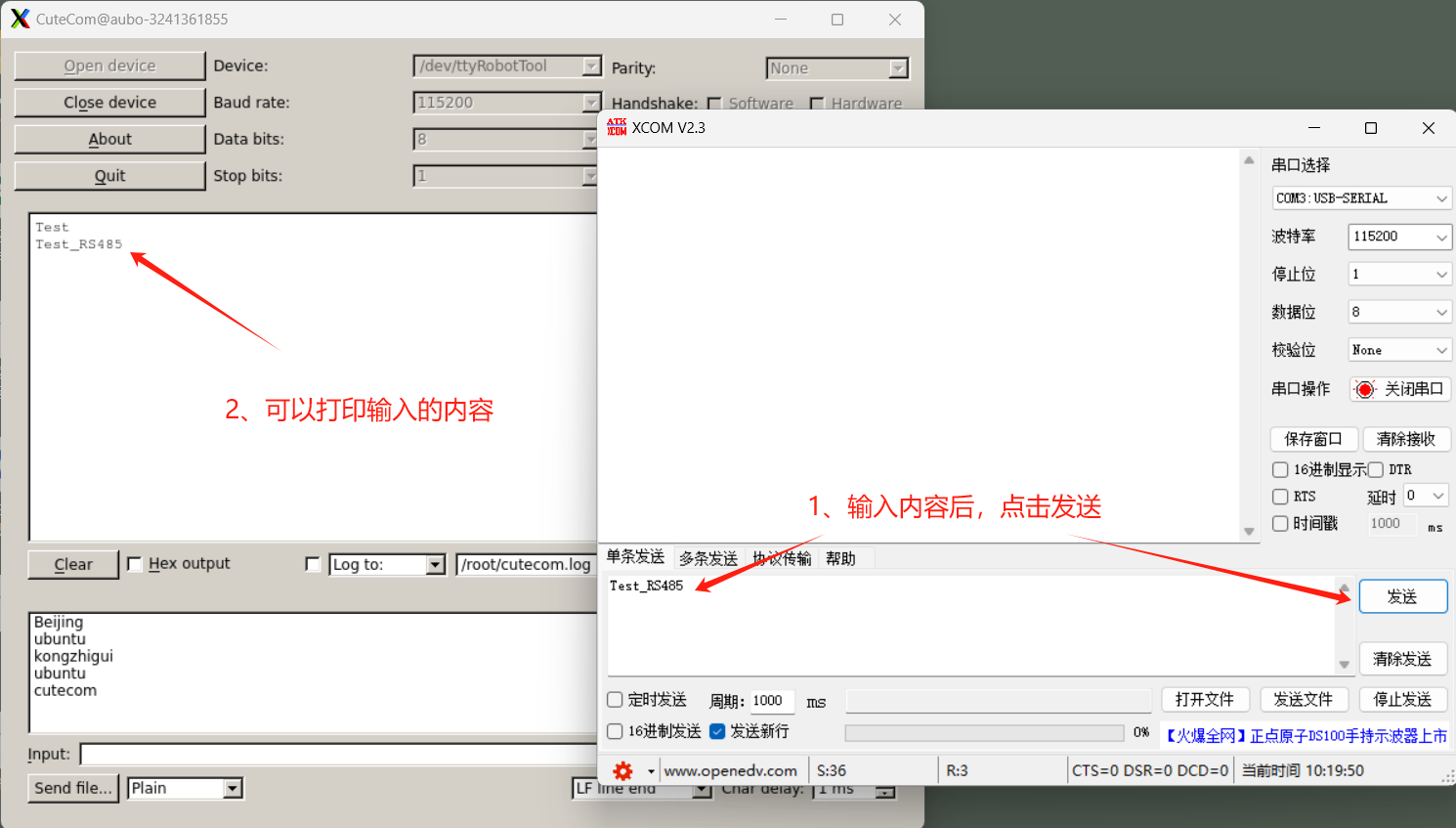Click the Test_RS485 send text area

point(971,626)
